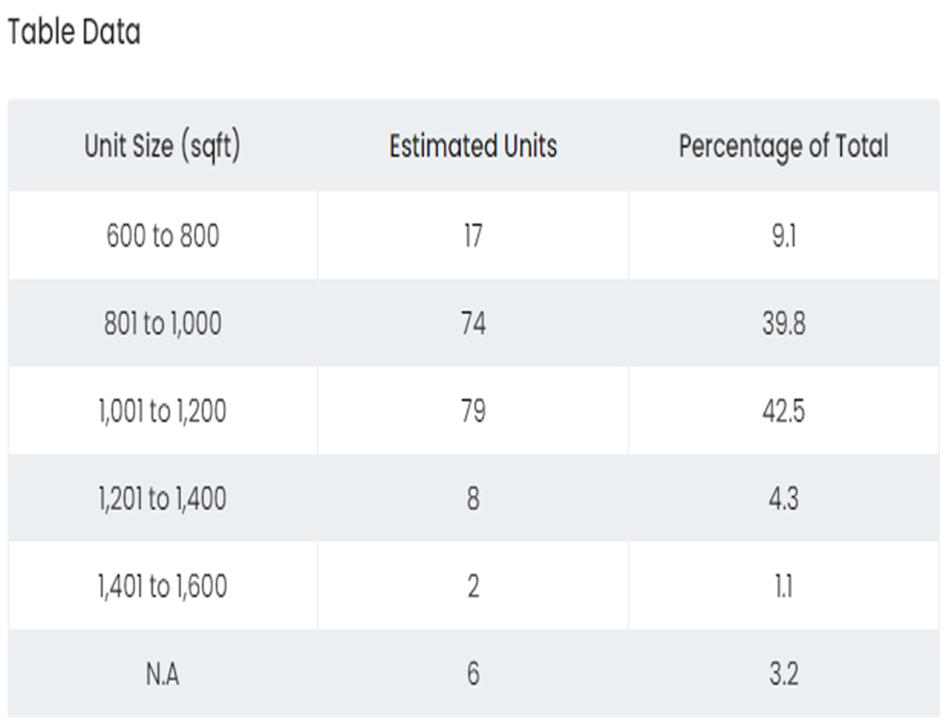Select the "Percentage of Total" column header

click(783, 146)
